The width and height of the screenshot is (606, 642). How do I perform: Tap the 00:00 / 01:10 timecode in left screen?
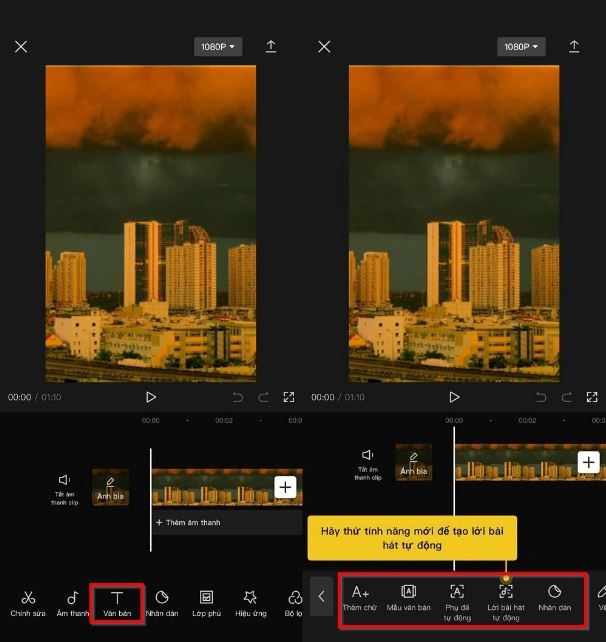tap(34, 397)
